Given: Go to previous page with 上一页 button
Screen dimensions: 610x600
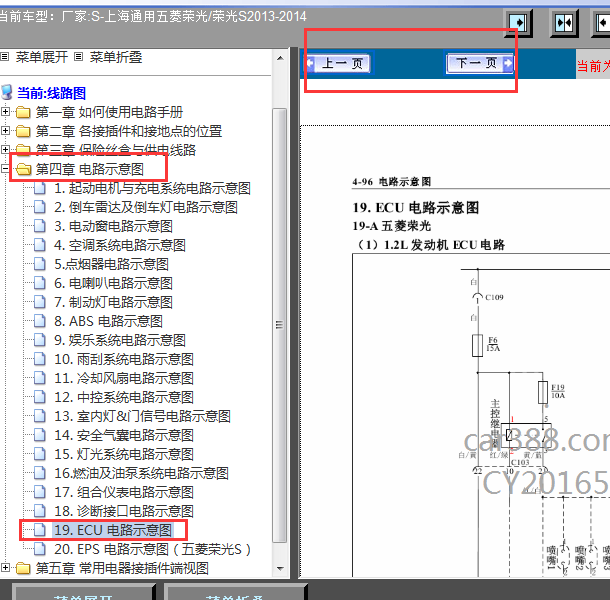Looking at the screenshot, I should coord(338,63).
